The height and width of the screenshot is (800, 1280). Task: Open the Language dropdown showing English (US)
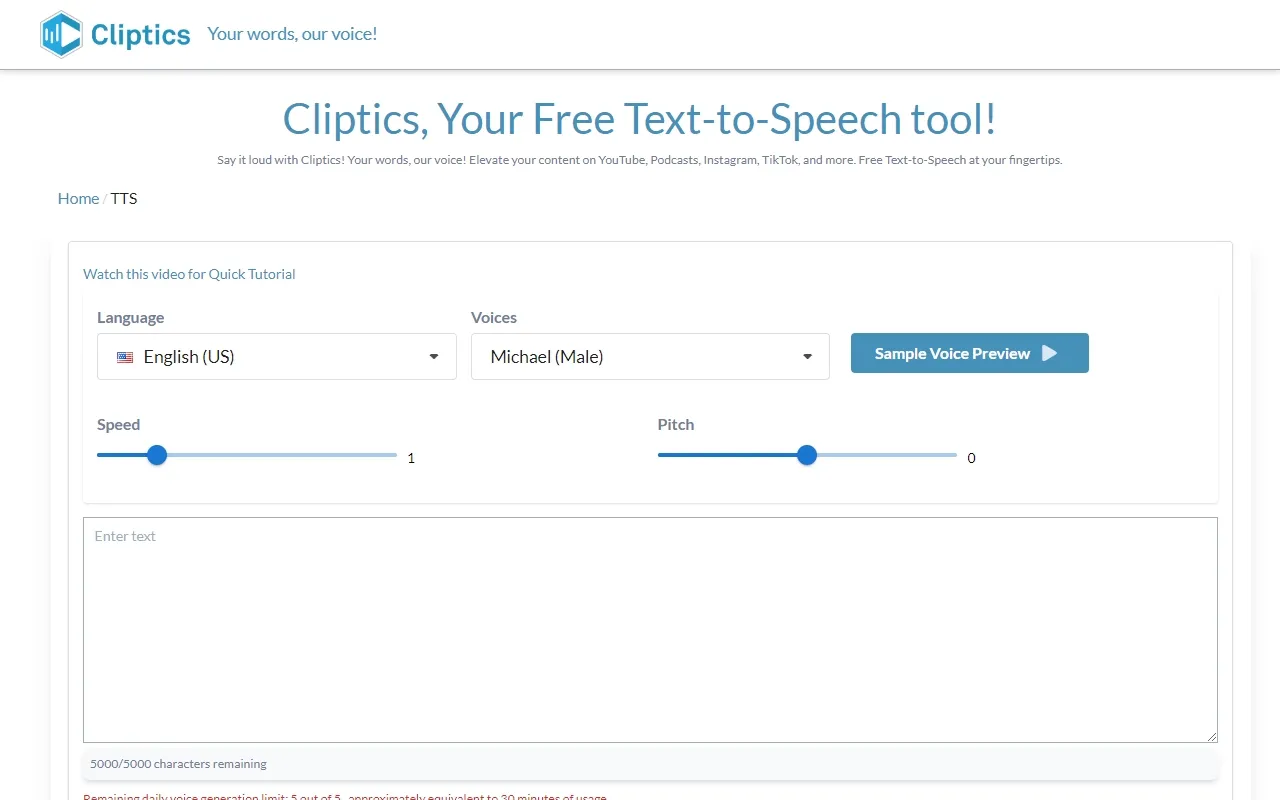[x=277, y=357]
